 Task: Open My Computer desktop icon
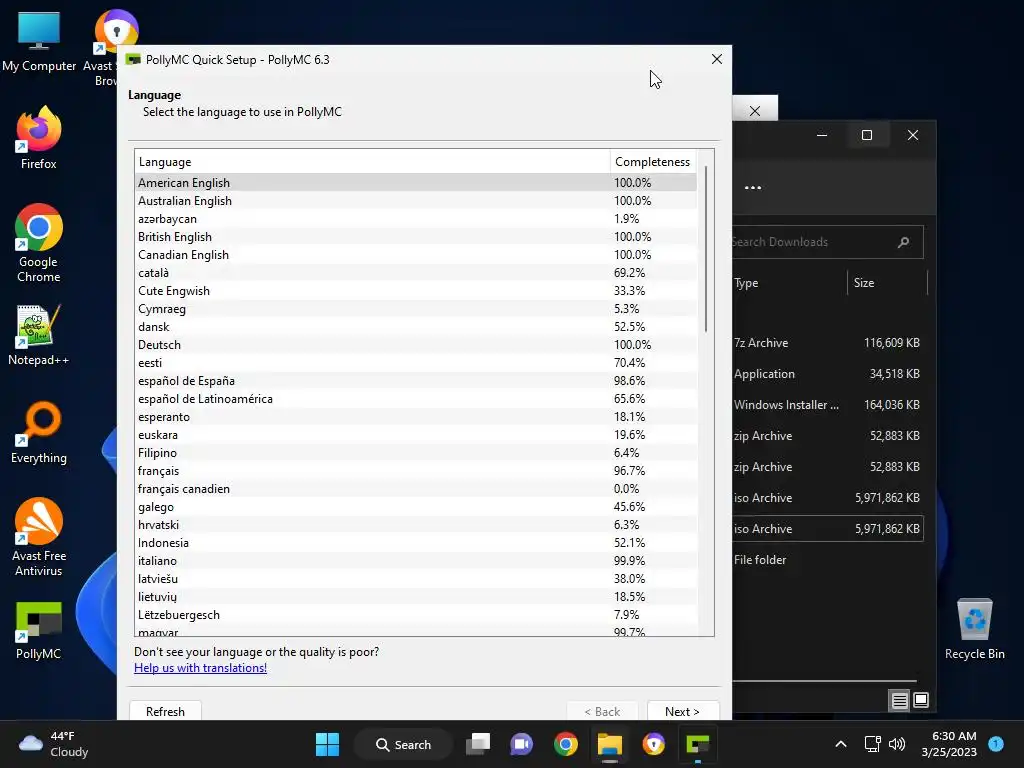coord(39,41)
